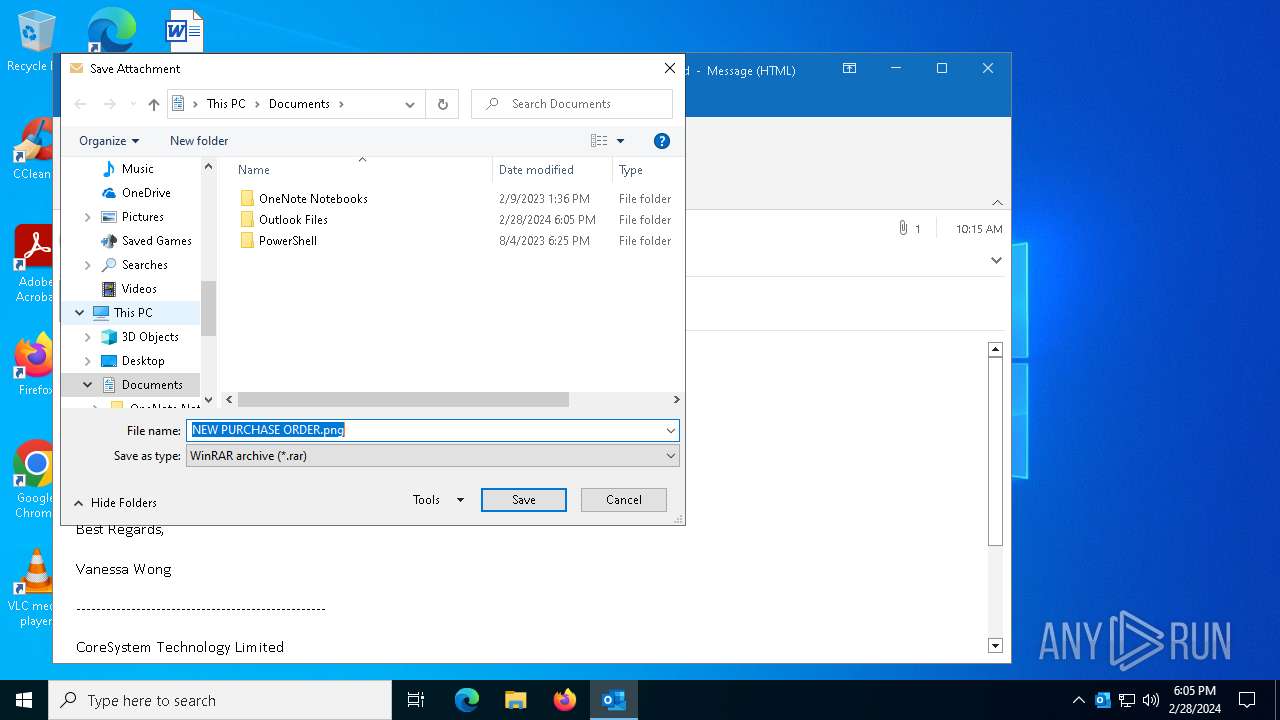Image resolution: width=1280 pixels, height=720 pixels.
Task: Open the Windows Start menu
Action: 24,700
